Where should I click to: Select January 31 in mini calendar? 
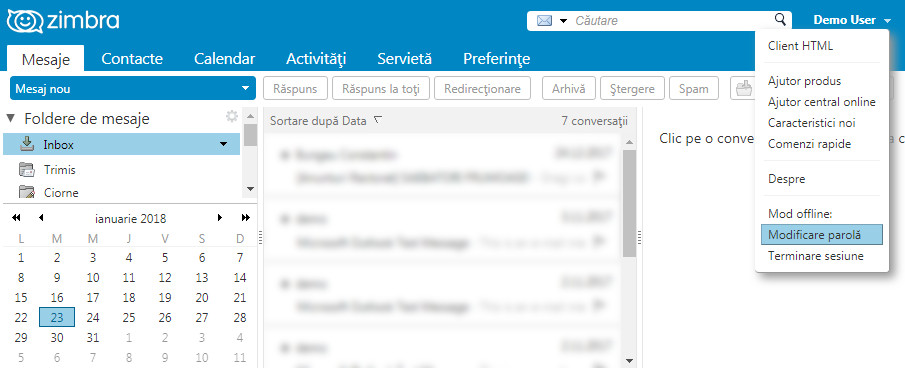93,337
